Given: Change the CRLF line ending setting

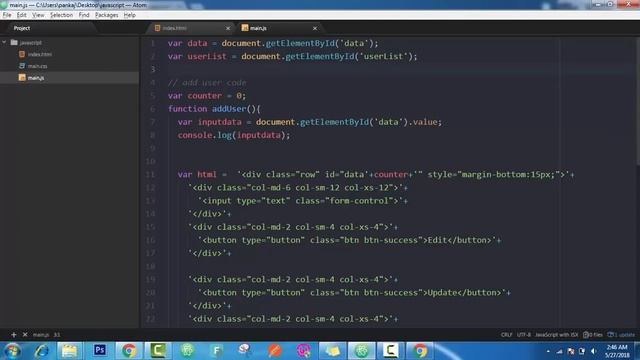Looking at the screenshot, I should [x=507, y=335].
